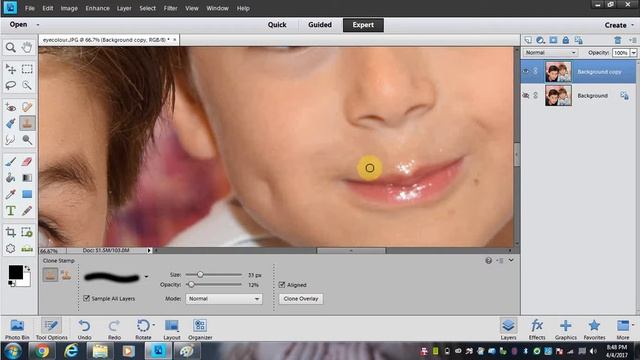Select the Recompose tool
Image resolution: width=640 pixels, height=360 pixels.
[x=27, y=233]
